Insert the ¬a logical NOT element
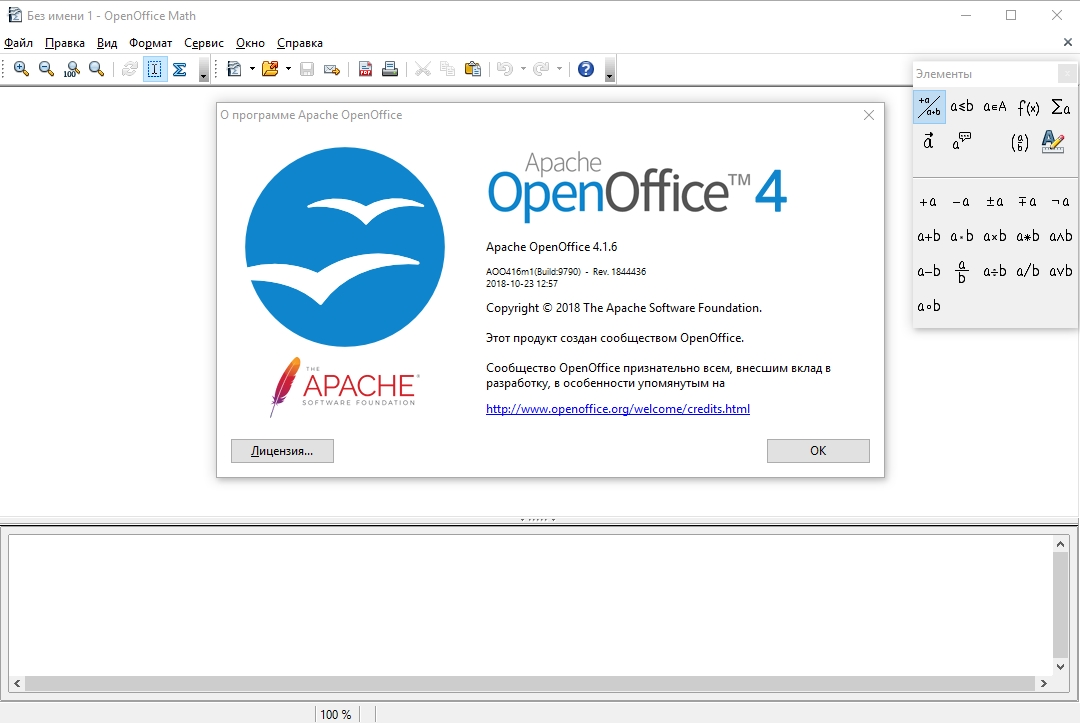 coord(1061,202)
